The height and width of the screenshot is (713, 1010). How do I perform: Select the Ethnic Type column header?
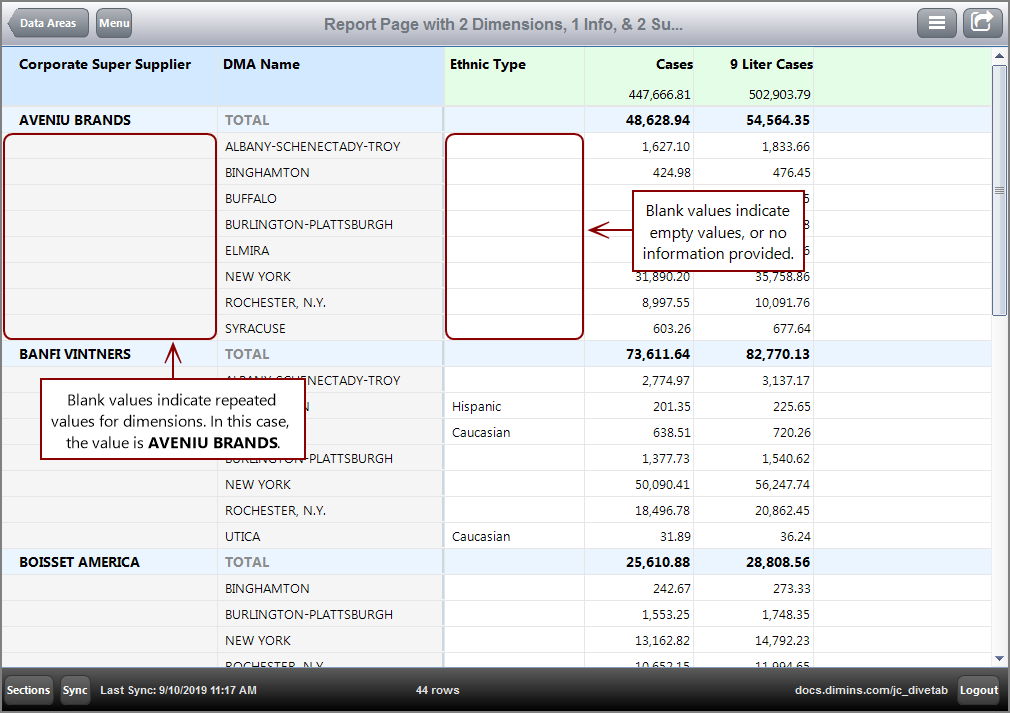click(x=488, y=64)
